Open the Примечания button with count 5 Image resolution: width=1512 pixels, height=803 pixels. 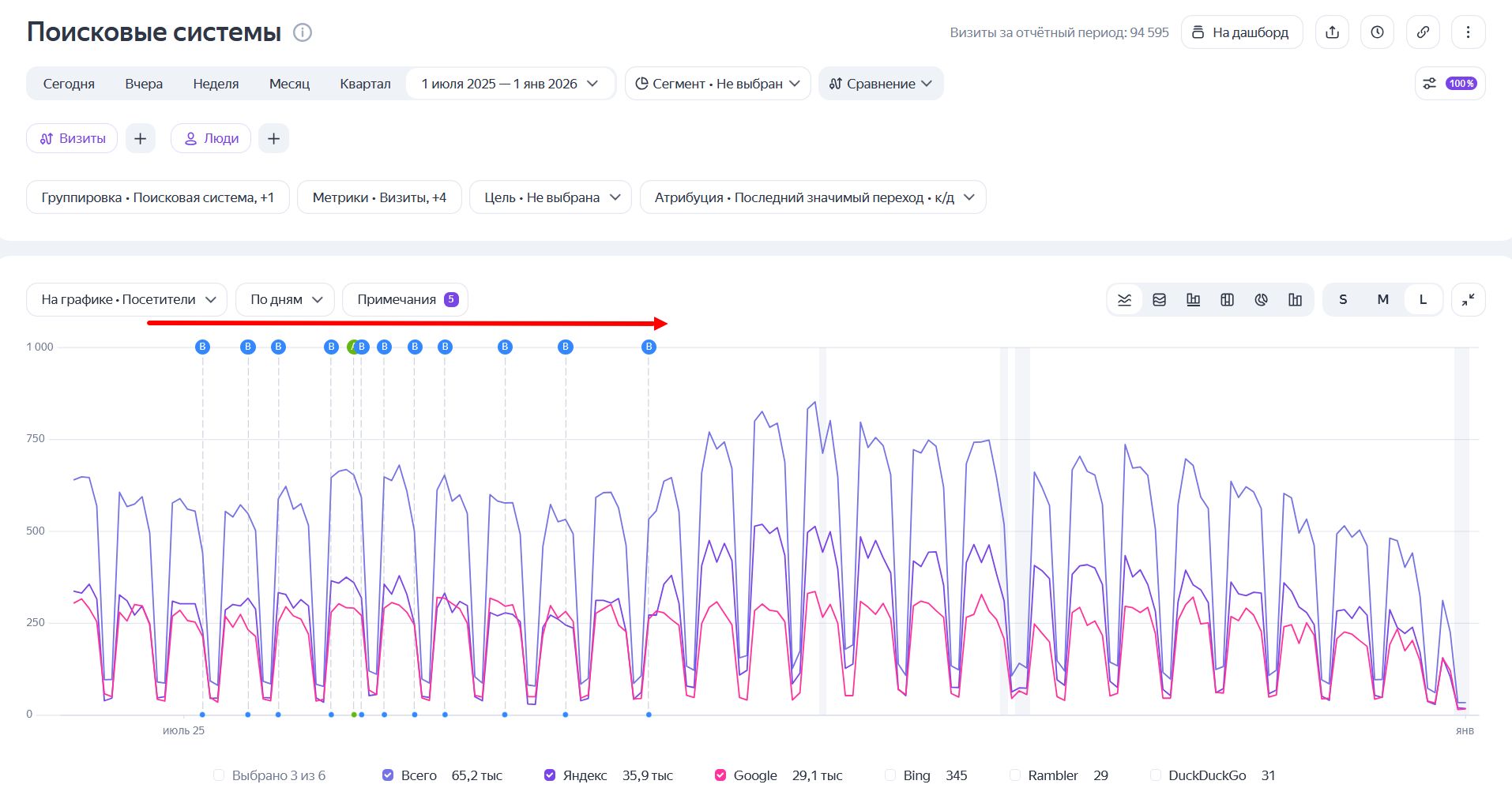click(405, 300)
